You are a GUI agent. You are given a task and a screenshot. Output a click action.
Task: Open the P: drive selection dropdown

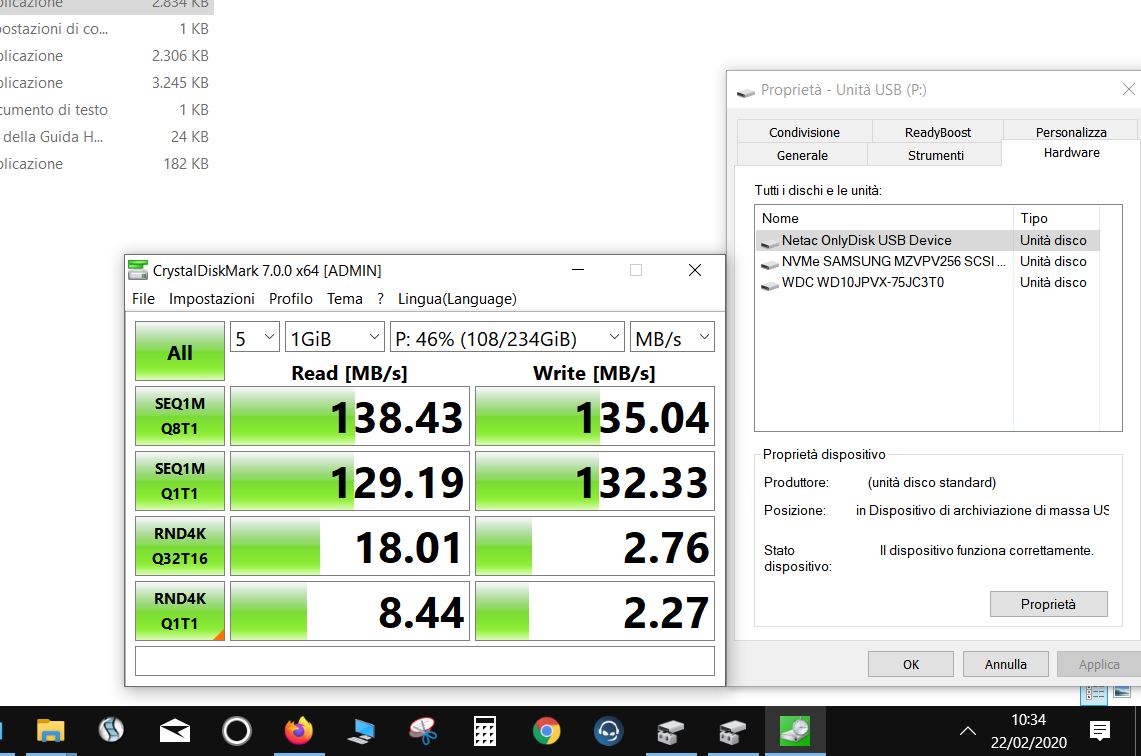click(507, 337)
